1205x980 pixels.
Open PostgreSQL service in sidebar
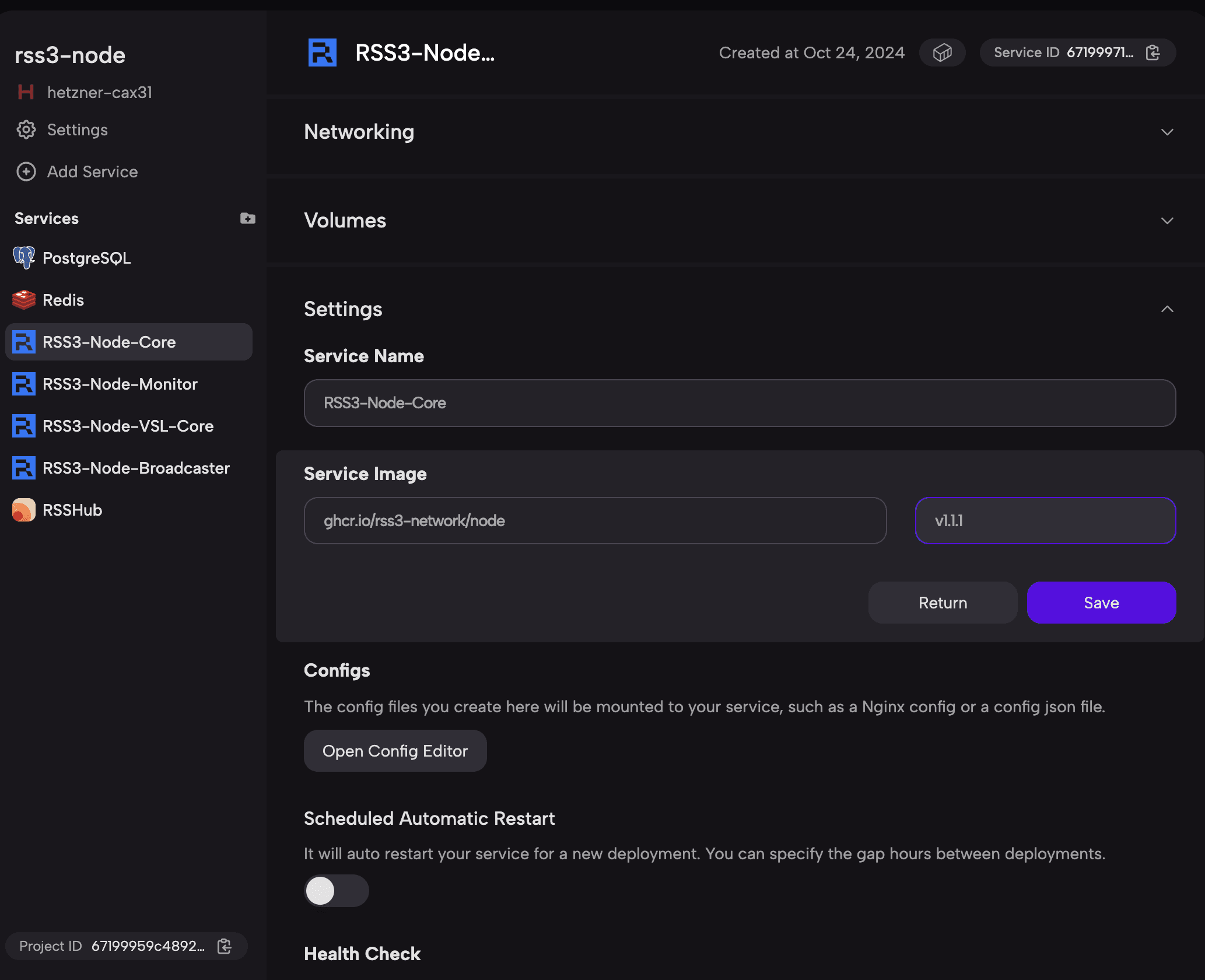click(129, 258)
